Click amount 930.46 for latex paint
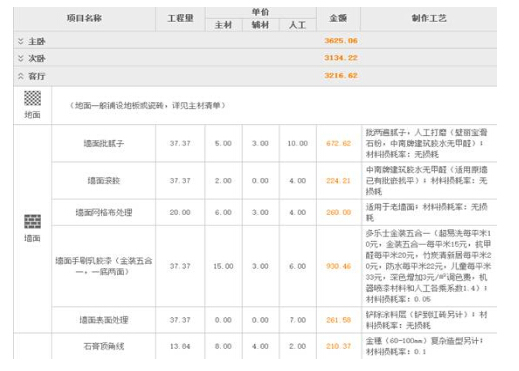The height and width of the screenshot is (371, 519). click(x=338, y=266)
